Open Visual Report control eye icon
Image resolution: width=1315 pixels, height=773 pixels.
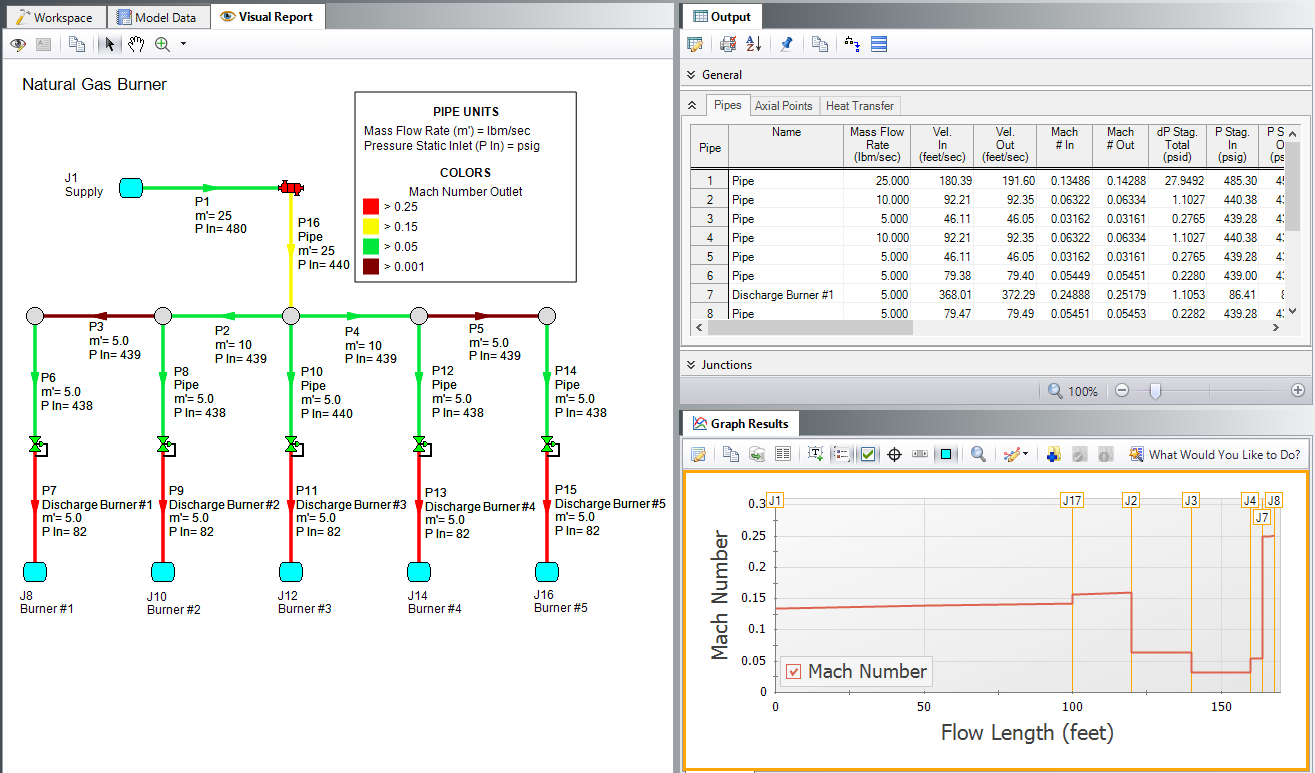tap(18, 44)
